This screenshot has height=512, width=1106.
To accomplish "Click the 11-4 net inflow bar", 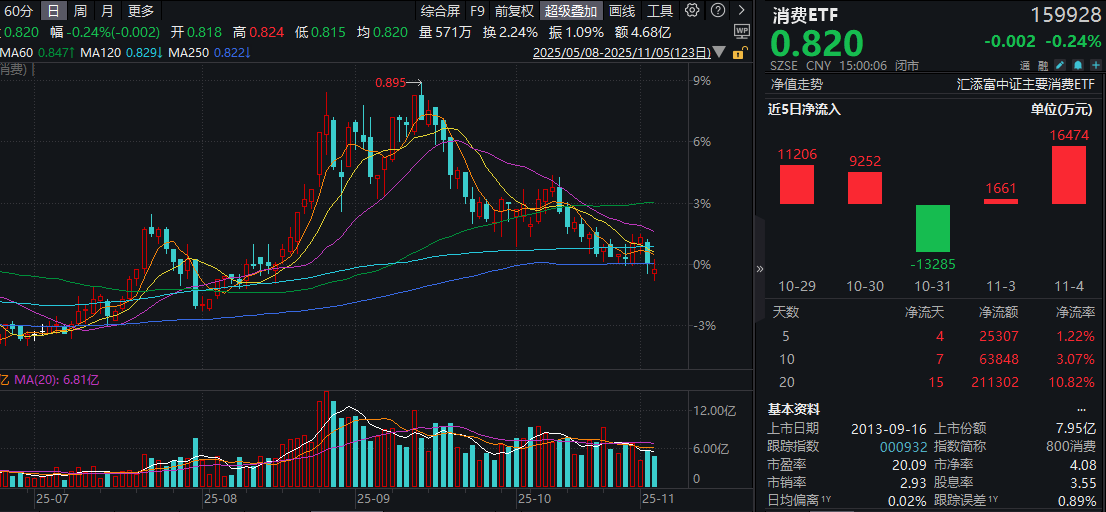I will pyautogui.click(x=1068, y=175).
